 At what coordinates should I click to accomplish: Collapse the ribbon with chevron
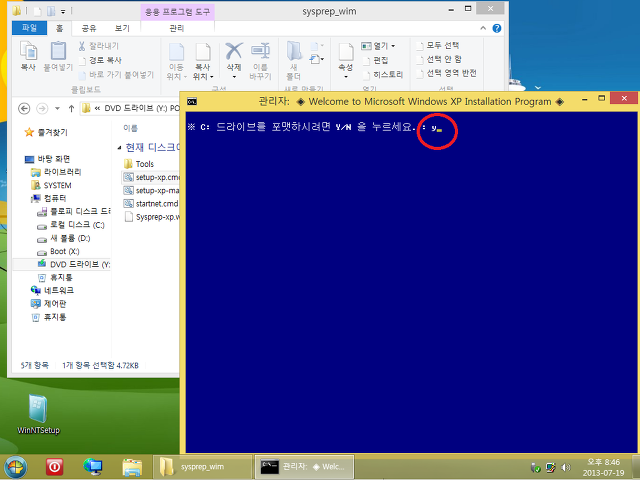tap(483, 28)
